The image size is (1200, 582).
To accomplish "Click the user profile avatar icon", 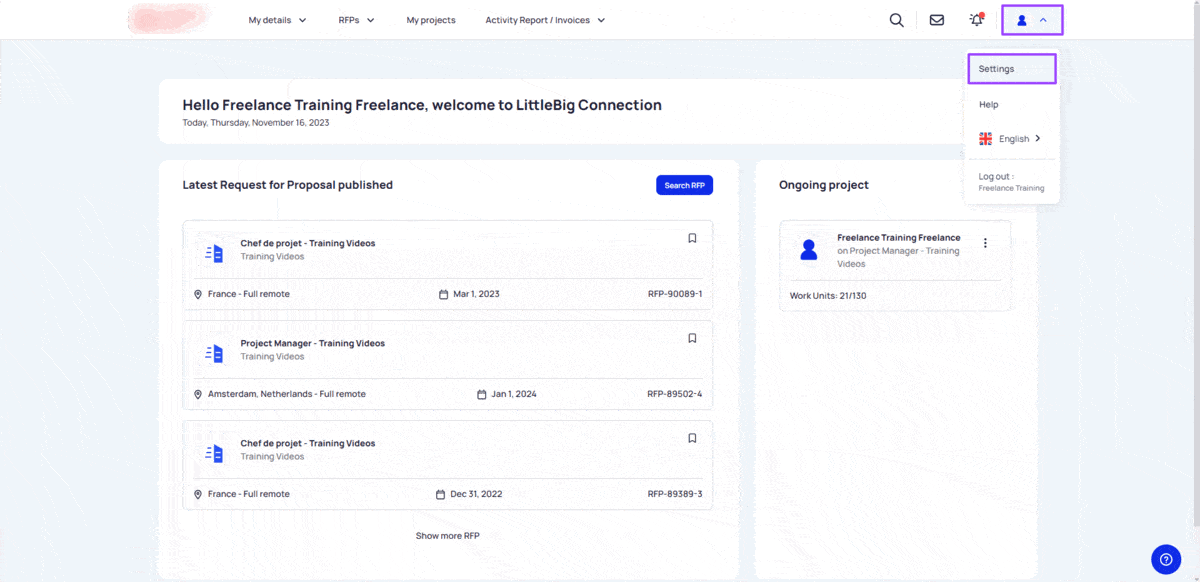I will click(1022, 20).
